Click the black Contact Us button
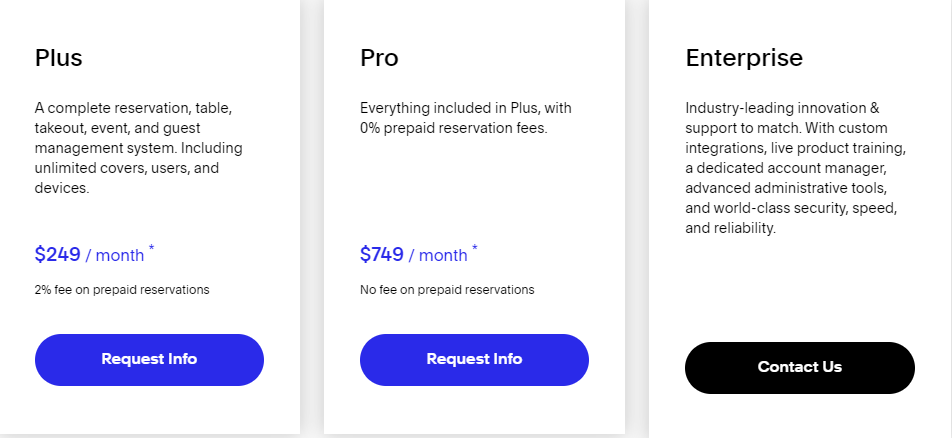 tap(800, 368)
